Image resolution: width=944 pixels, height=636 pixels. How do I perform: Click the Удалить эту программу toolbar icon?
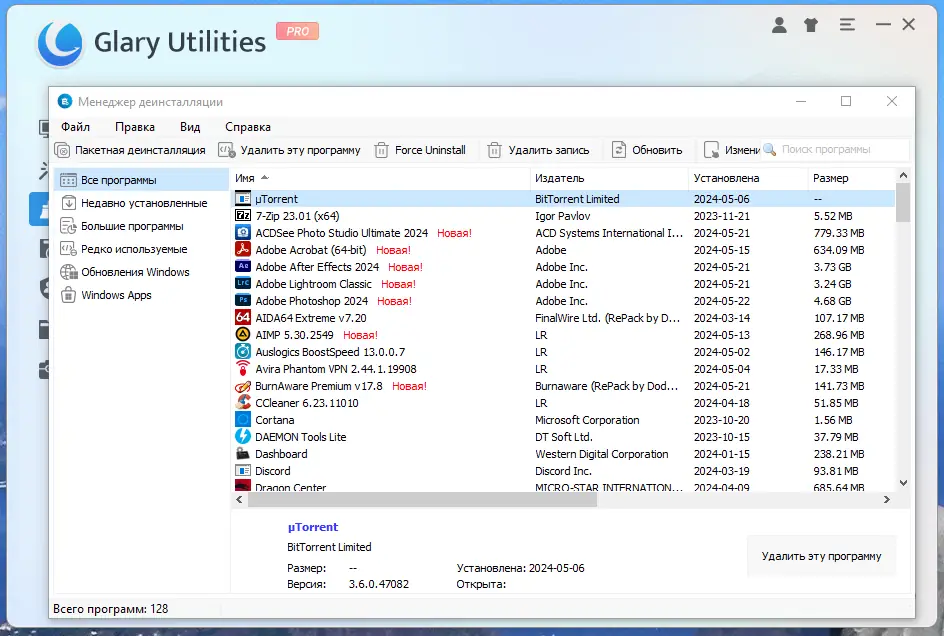(x=226, y=150)
